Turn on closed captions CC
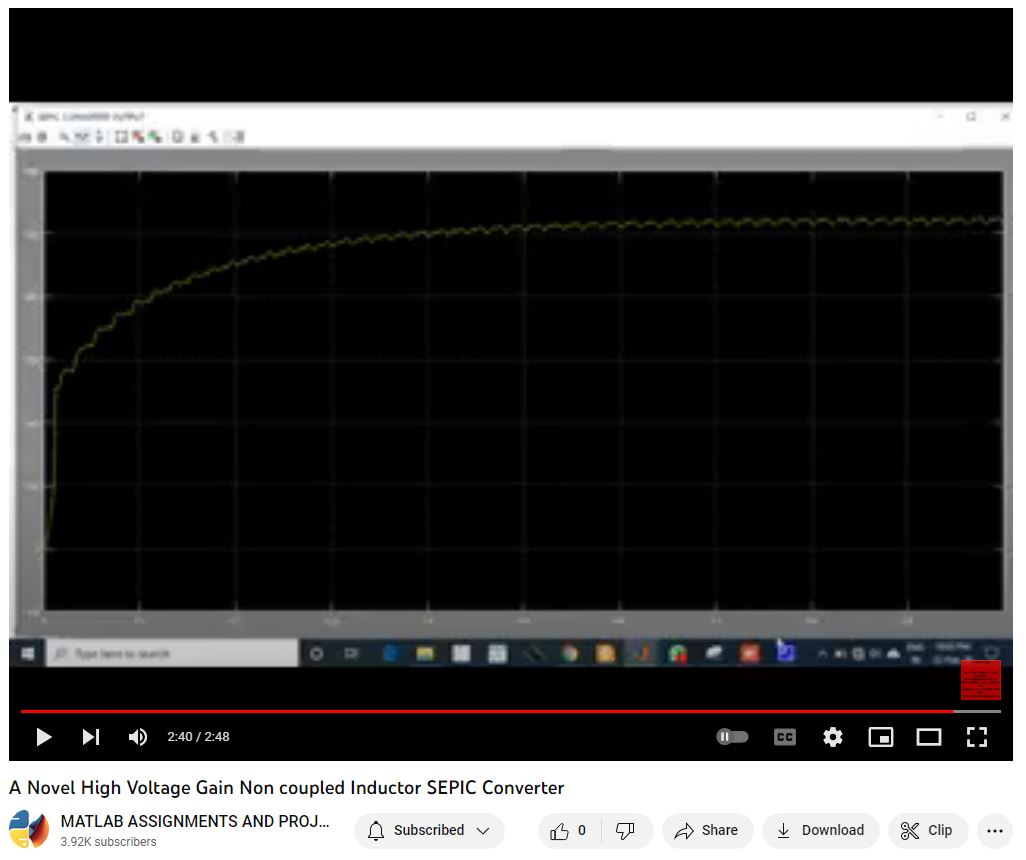 pos(785,737)
